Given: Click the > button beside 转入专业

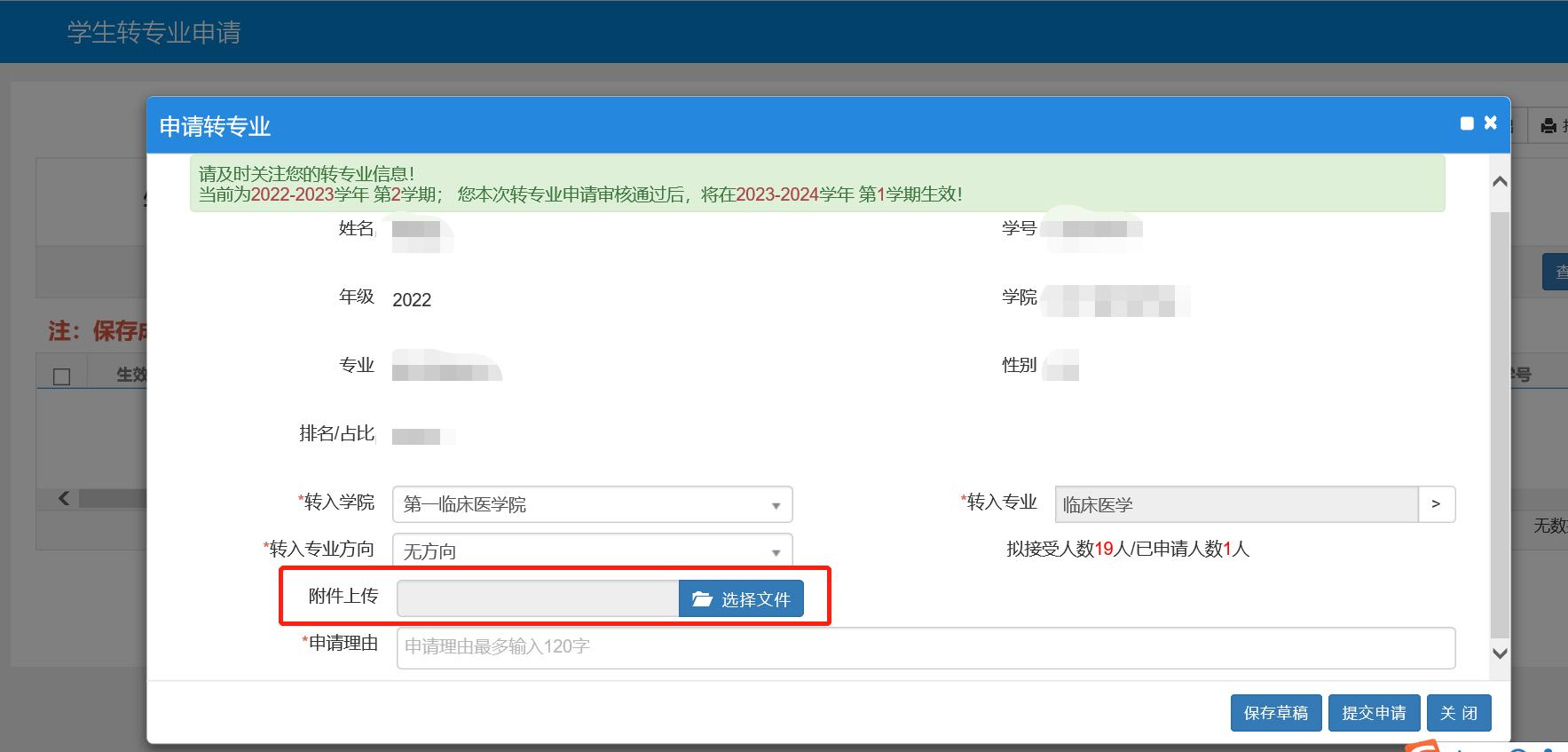Looking at the screenshot, I should coord(1436,504).
